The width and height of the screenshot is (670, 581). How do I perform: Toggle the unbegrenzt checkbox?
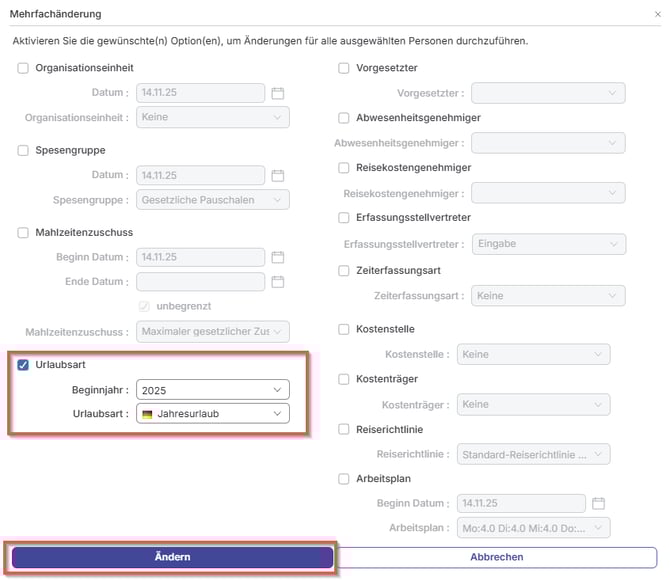coord(145,306)
